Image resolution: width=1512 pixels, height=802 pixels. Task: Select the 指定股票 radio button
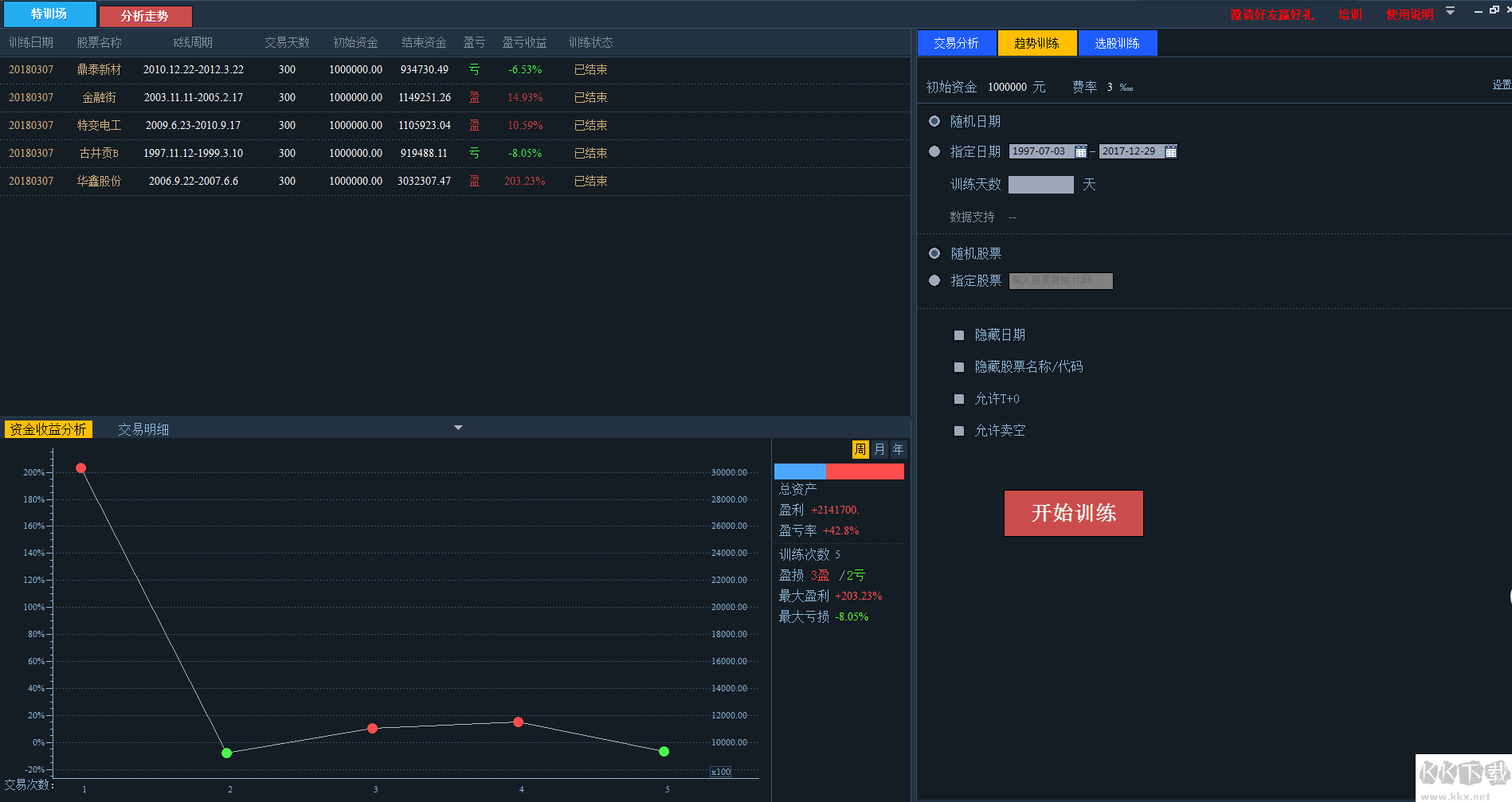[934, 280]
